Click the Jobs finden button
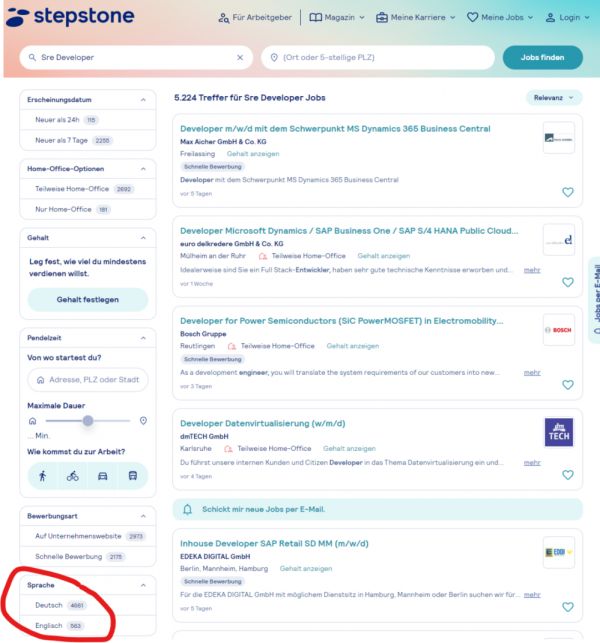 tap(542, 58)
